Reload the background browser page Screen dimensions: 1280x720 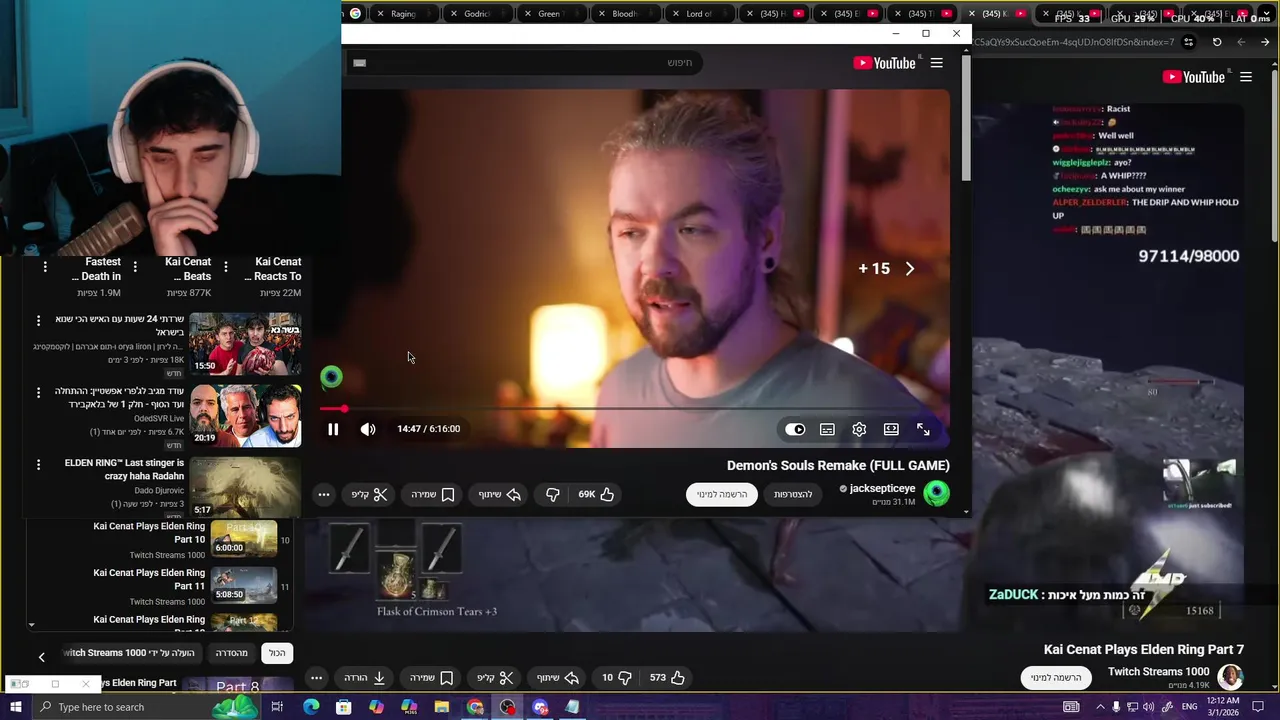(x=1217, y=42)
